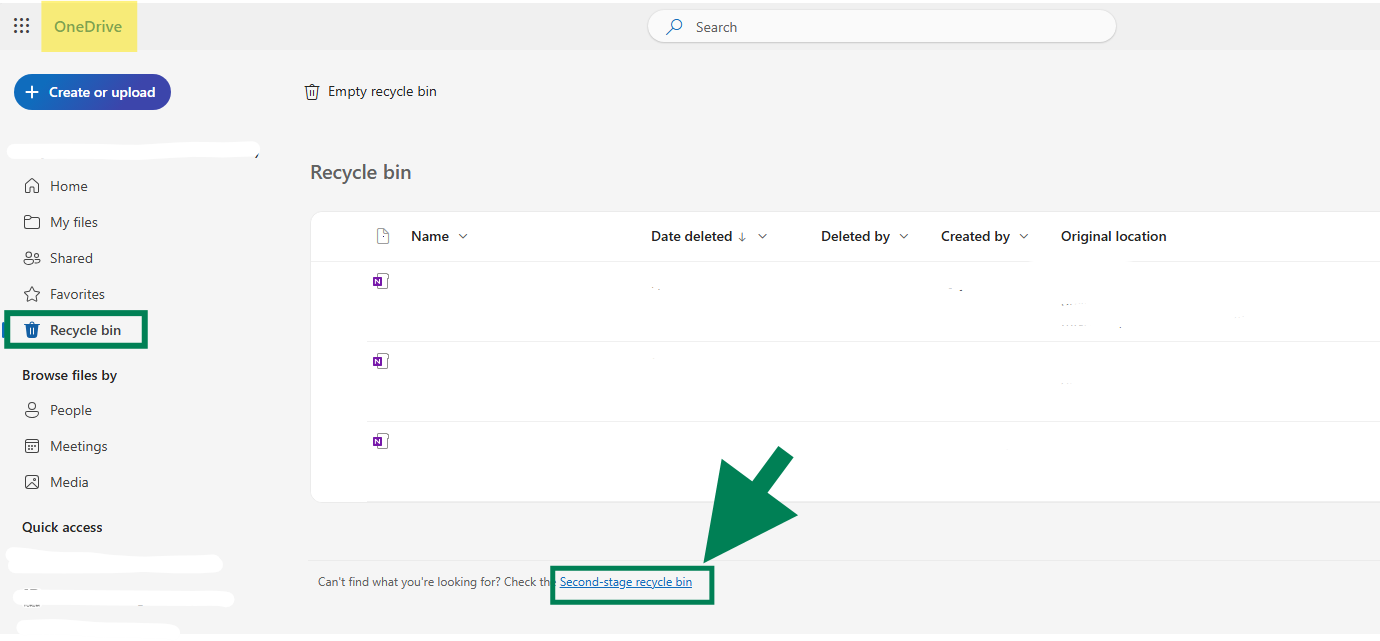Expand the Deleted by column dropdown chevron

[904, 237]
